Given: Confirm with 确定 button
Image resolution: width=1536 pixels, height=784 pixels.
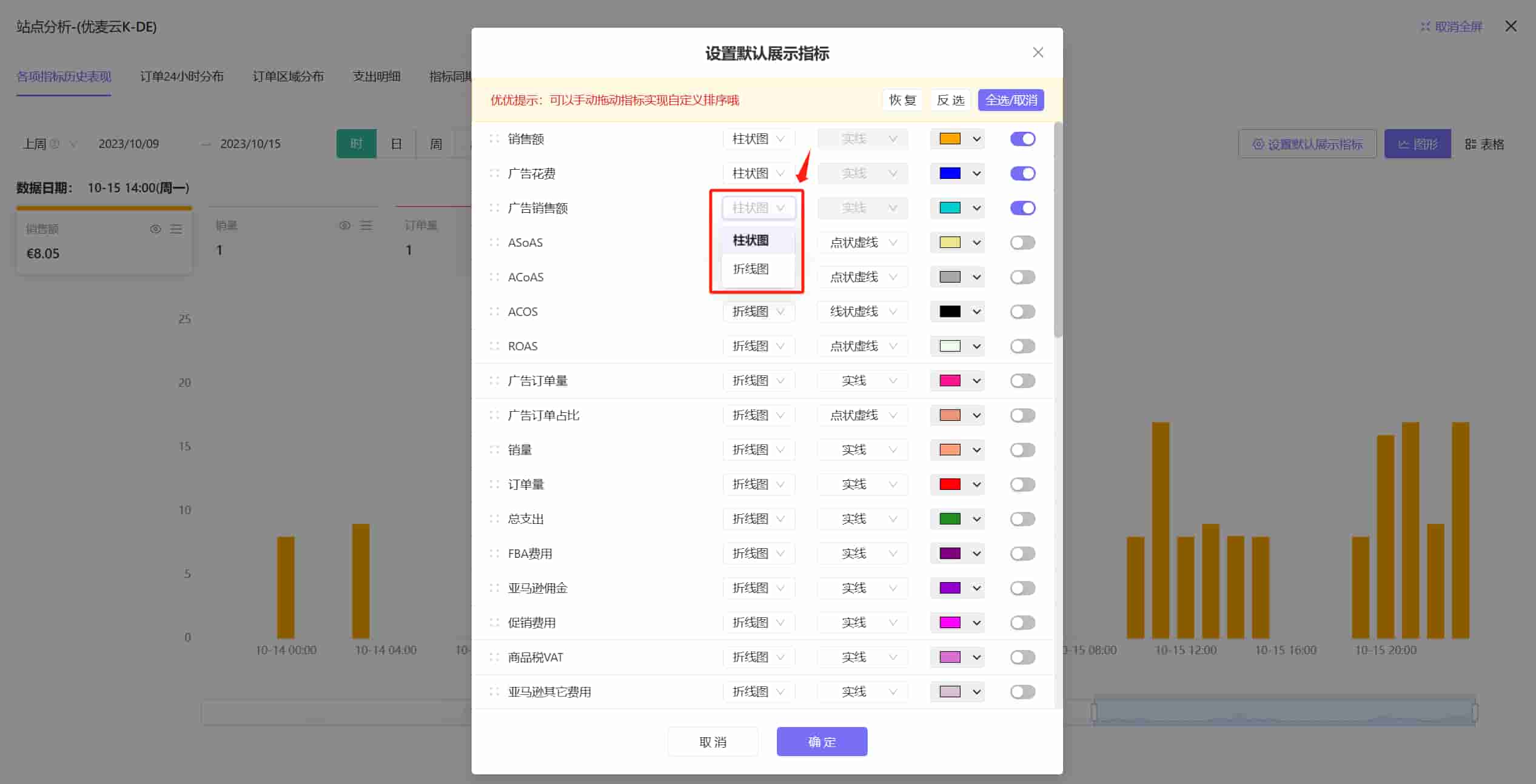Looking at the screenshot, I should 822,742.
